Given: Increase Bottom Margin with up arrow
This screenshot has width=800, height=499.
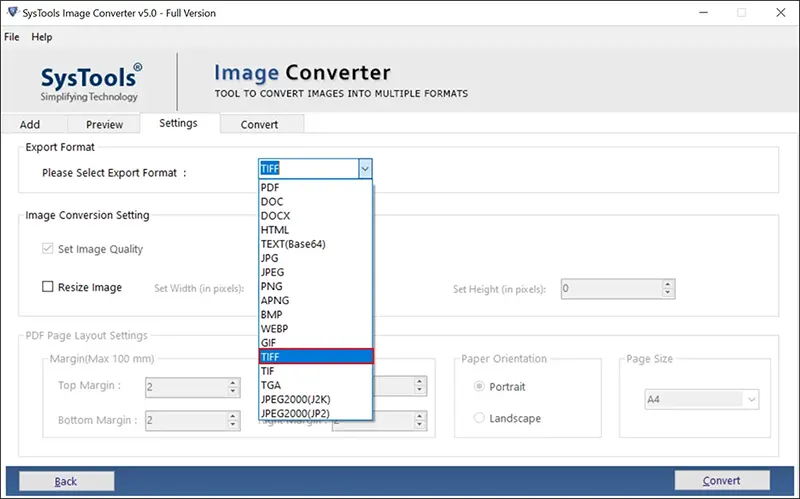Looking at the screenshot, I should point(233,416).
